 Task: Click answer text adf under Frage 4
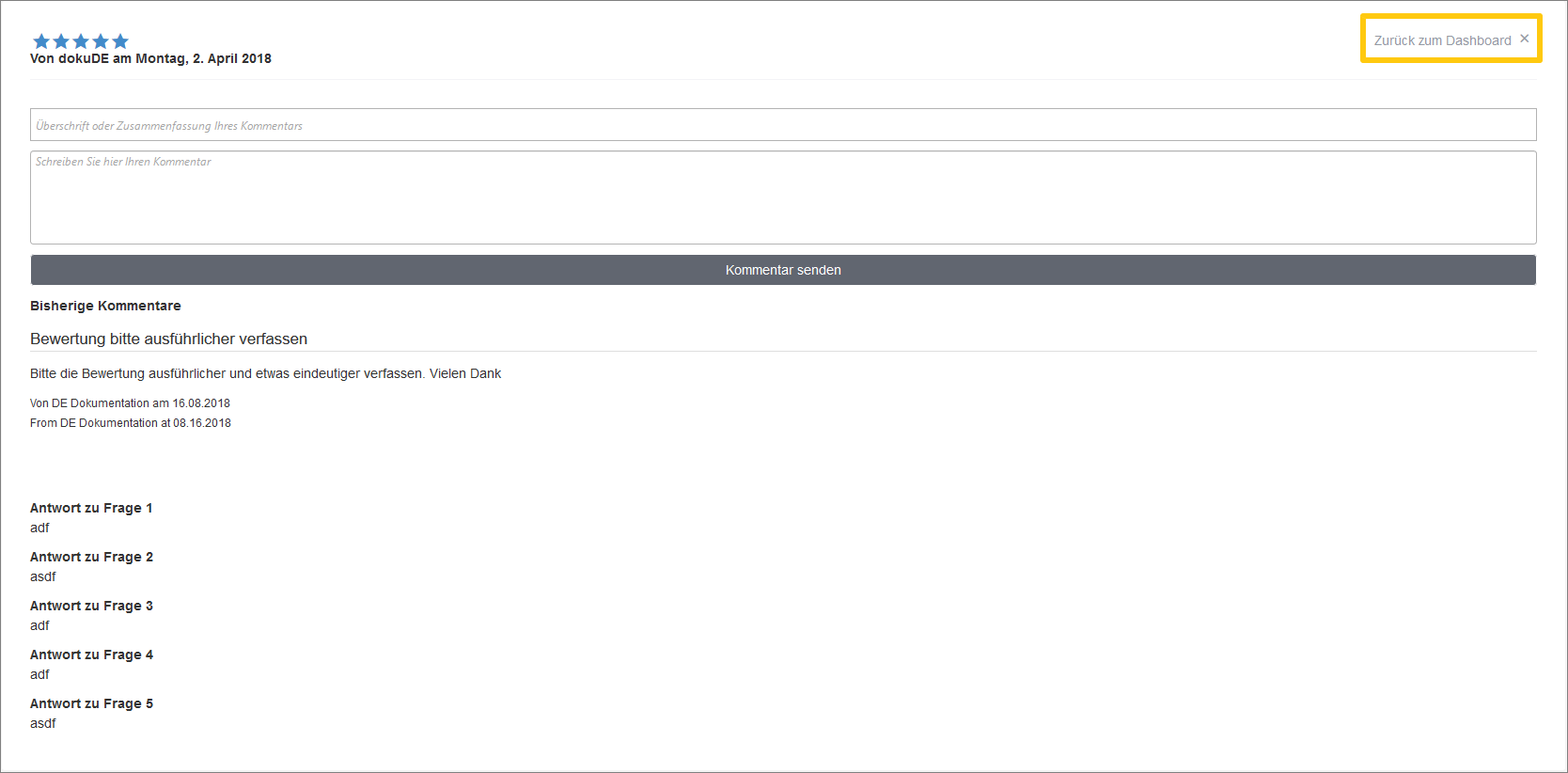(x=39, y=674)
